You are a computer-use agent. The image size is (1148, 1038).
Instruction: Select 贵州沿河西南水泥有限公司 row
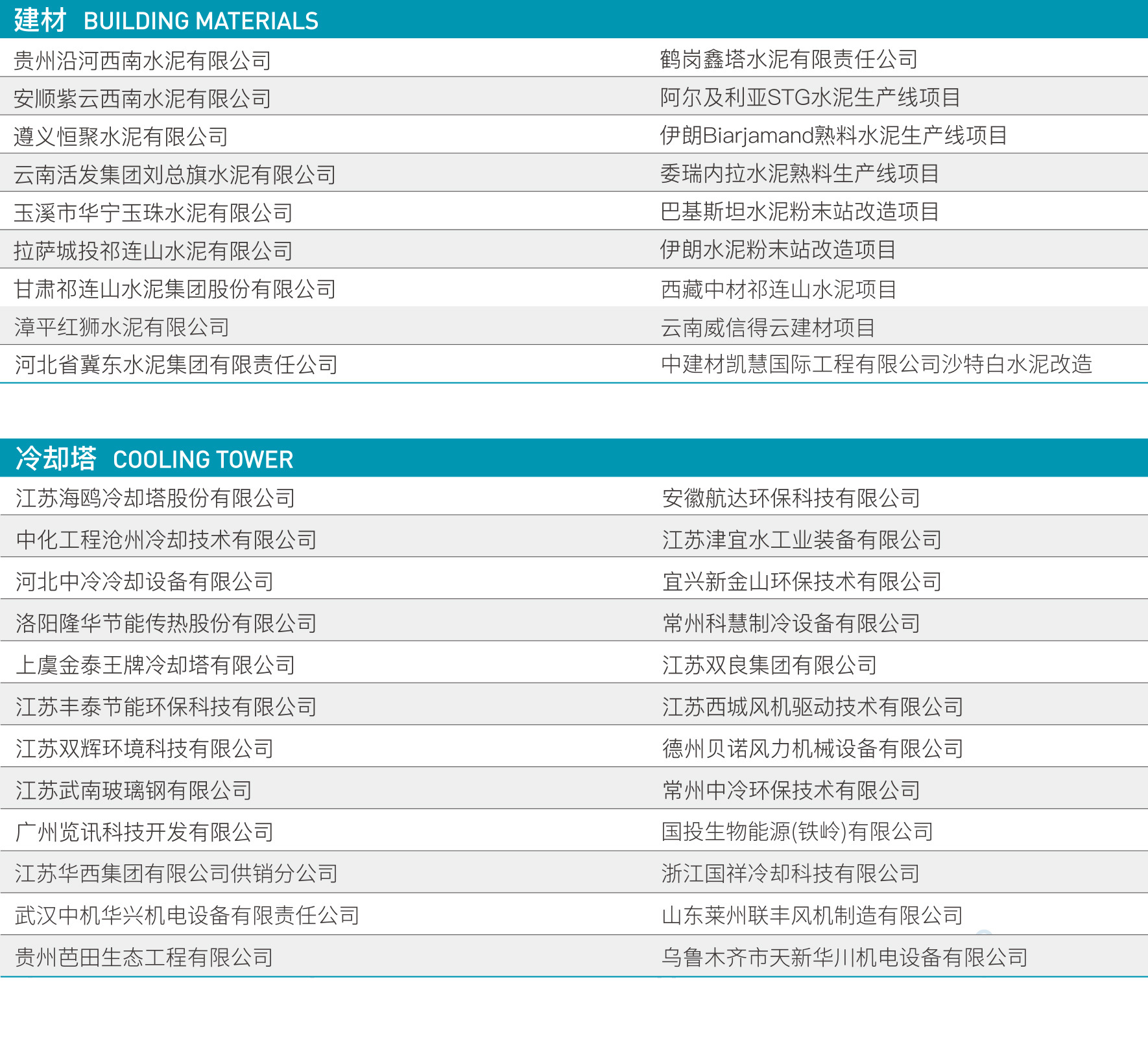tap(143, 60)
